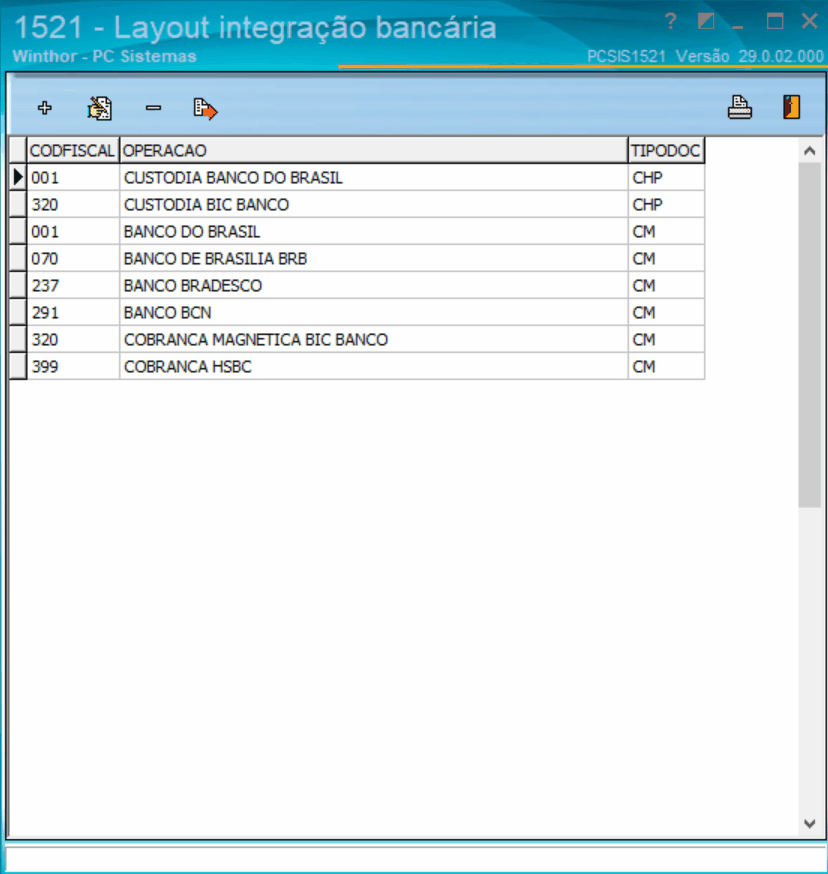This screenshot has height=874, width=828.
Task: Click the TIPODOC column header
Action: click(666, 150)
